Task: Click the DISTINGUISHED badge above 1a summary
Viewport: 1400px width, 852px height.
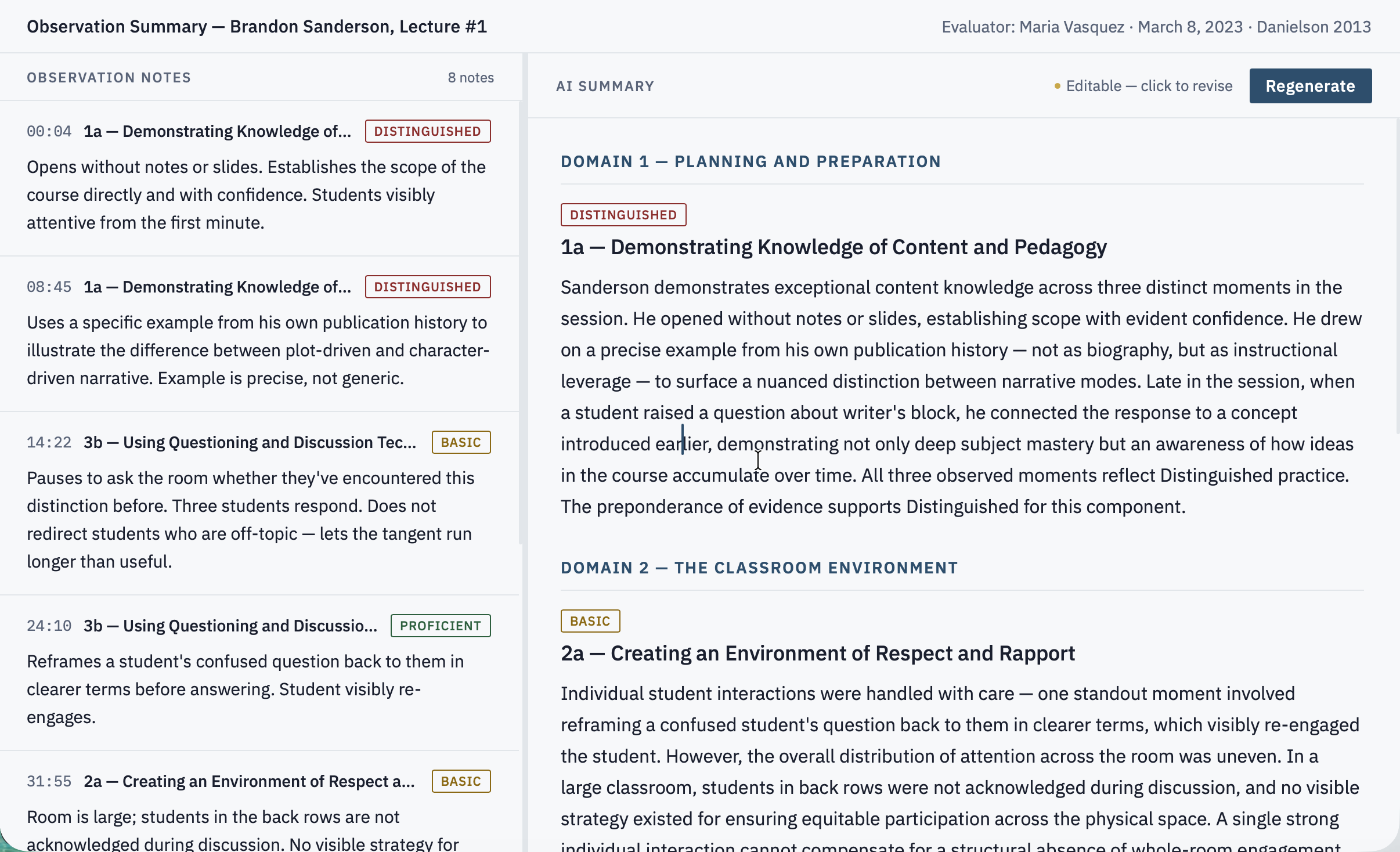Action: coord(623,215)
